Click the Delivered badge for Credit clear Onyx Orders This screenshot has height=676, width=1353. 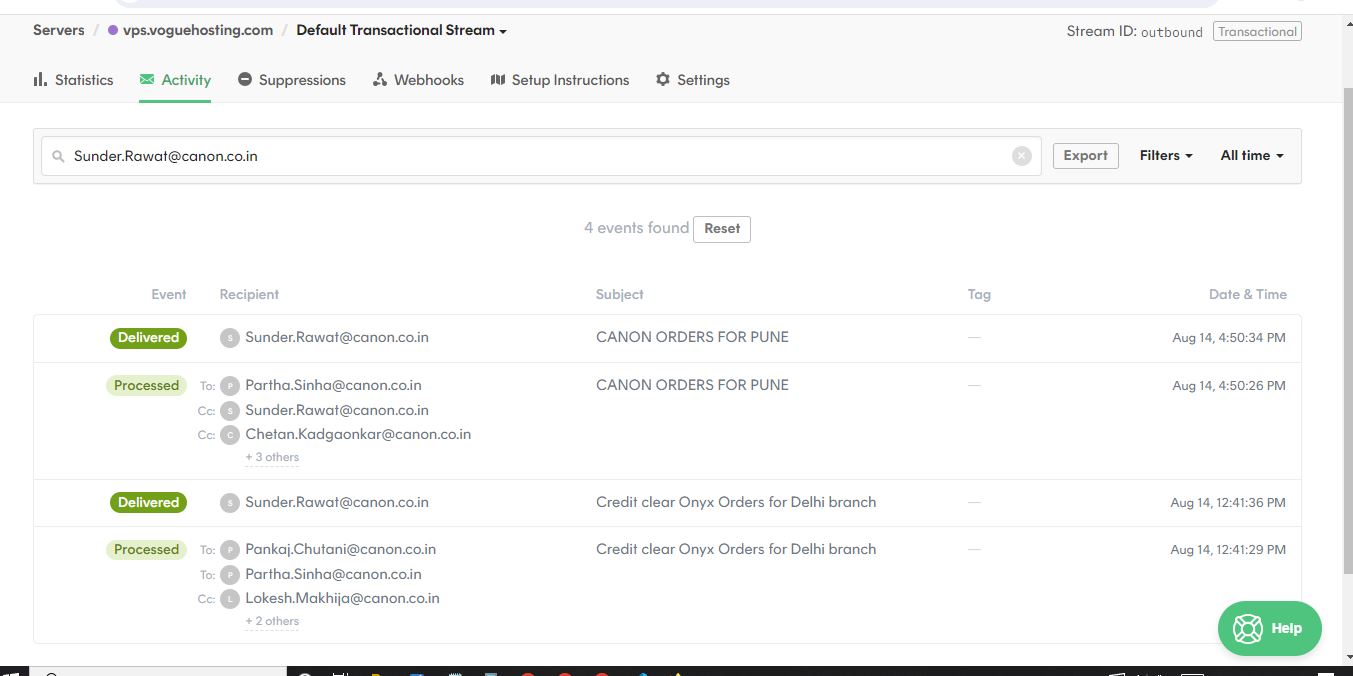pos(148,503)
